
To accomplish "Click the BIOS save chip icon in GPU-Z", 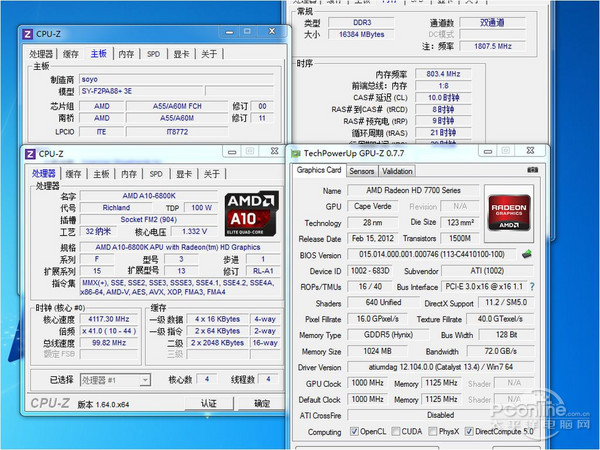I will click(x=527, y=254).
